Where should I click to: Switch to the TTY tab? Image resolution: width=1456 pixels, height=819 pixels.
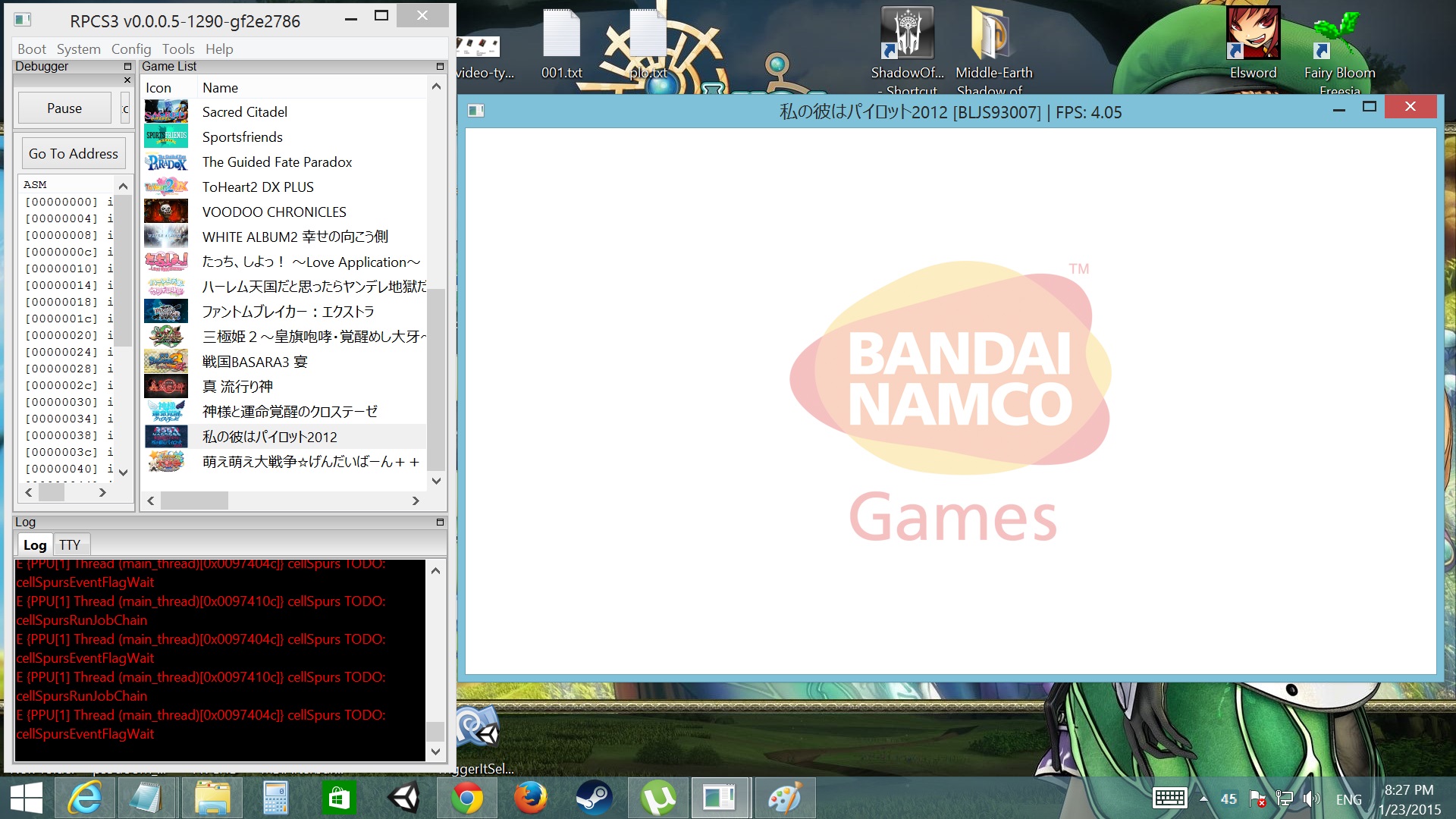[70, 544]
